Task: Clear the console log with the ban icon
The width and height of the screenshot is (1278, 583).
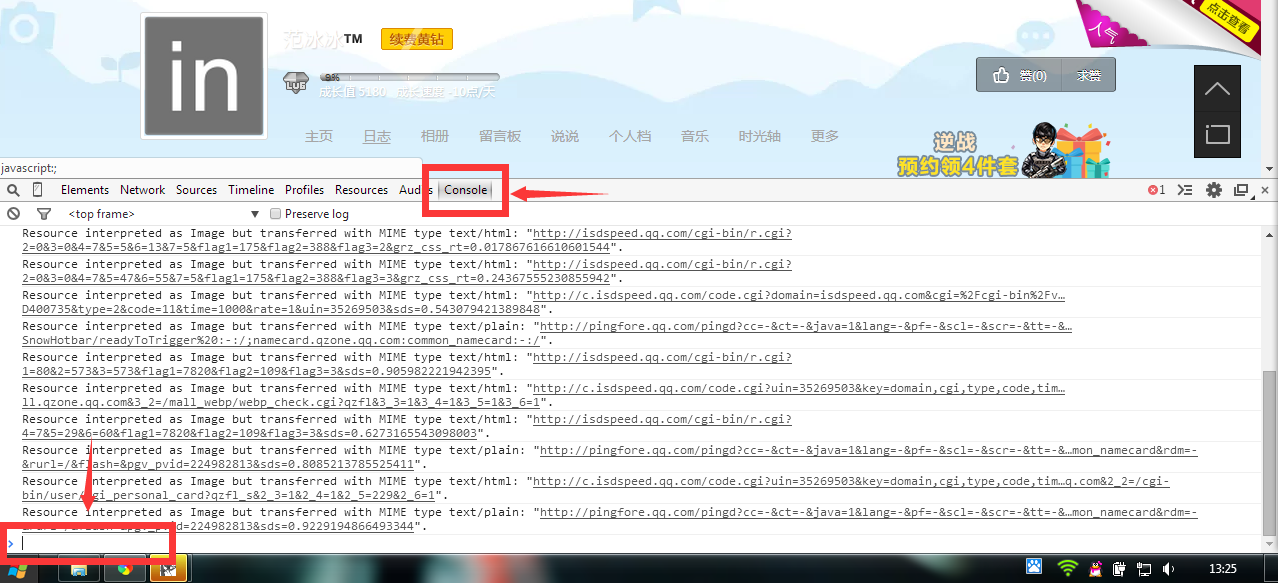Action: point(13,214)
